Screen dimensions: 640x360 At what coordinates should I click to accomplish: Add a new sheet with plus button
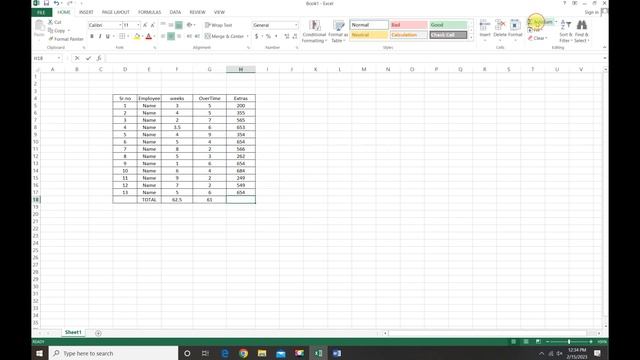click(x=98, y=333)
